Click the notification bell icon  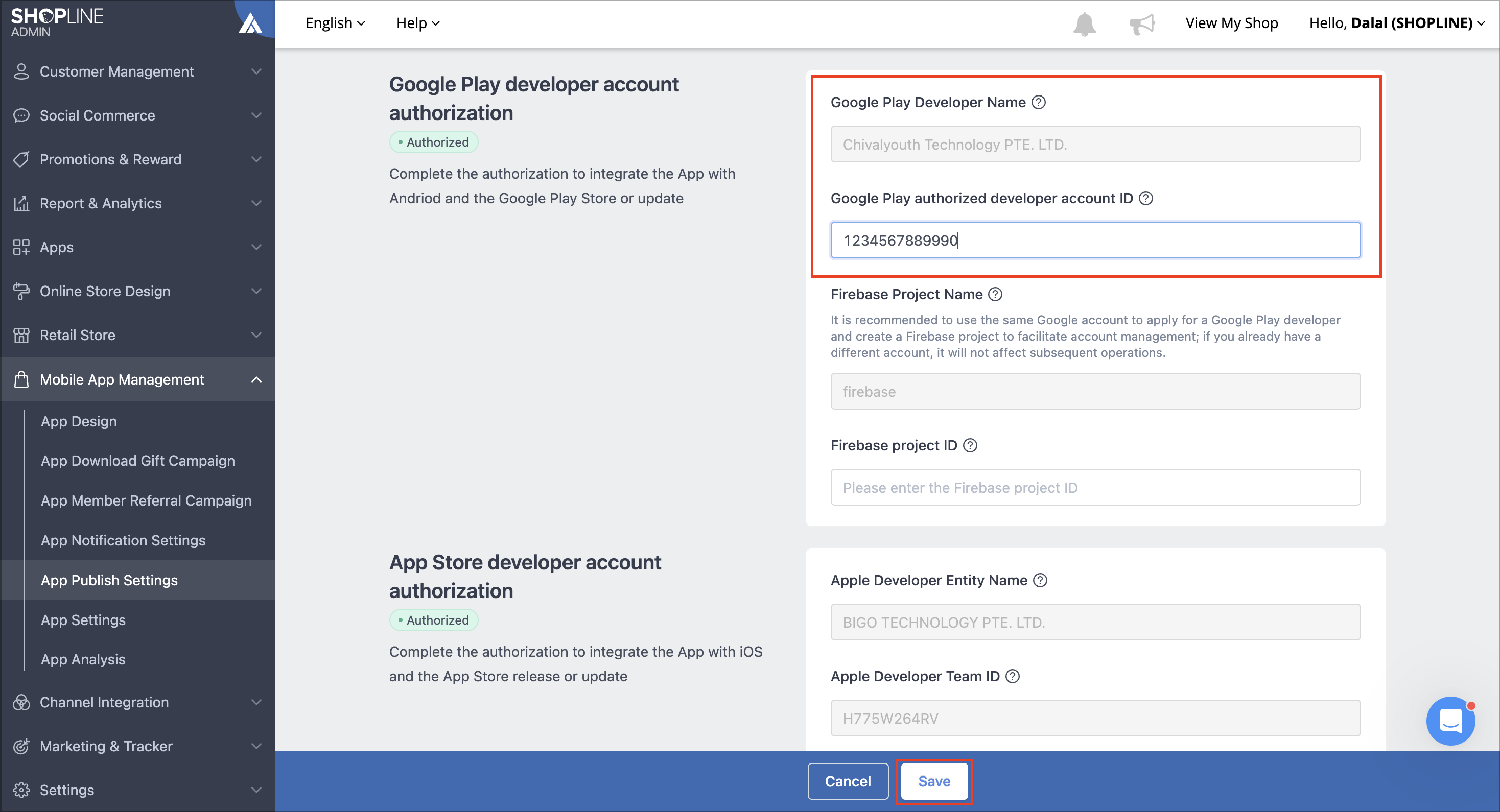(x=1084, y=23)
